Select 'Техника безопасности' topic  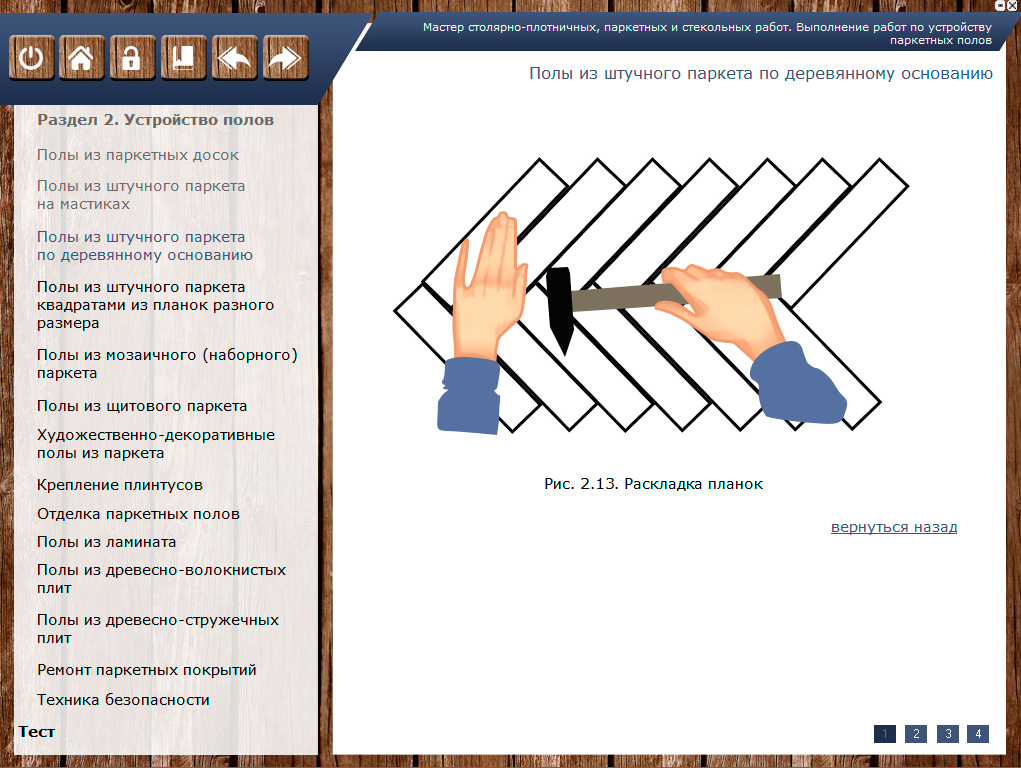[123, 700]
